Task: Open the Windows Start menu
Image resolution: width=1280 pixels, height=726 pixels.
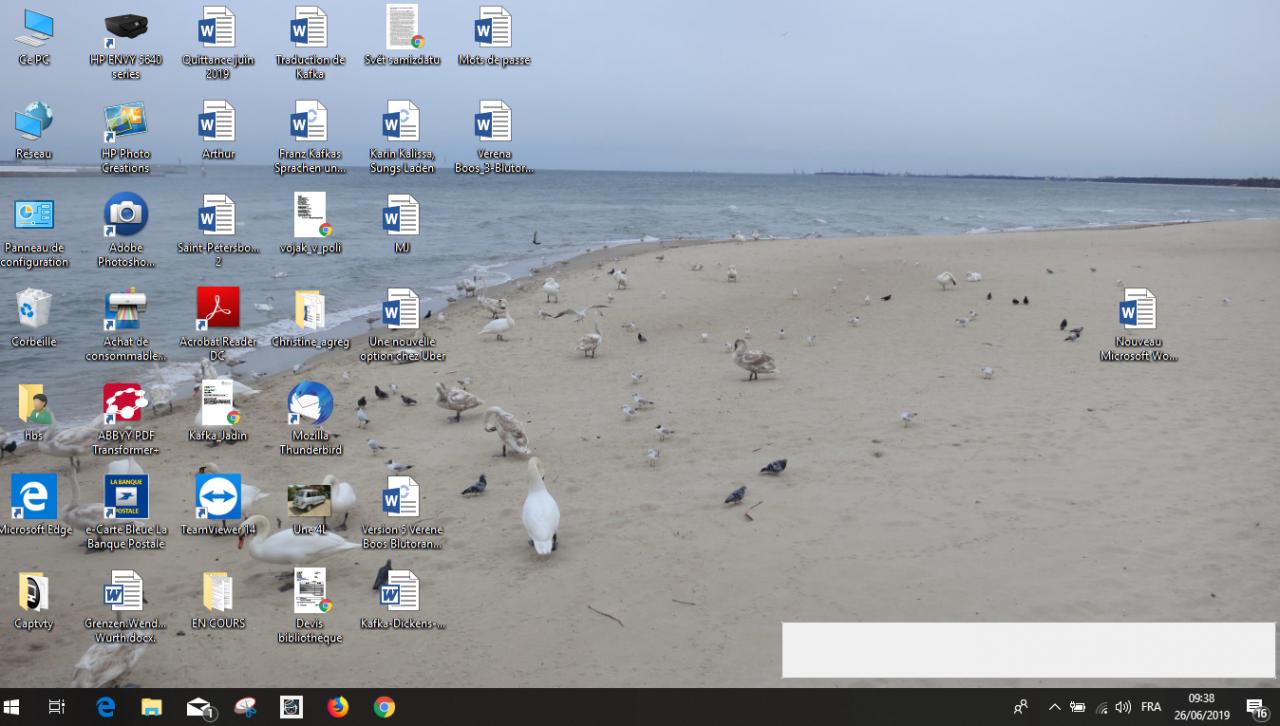Action: pos(12,707)
